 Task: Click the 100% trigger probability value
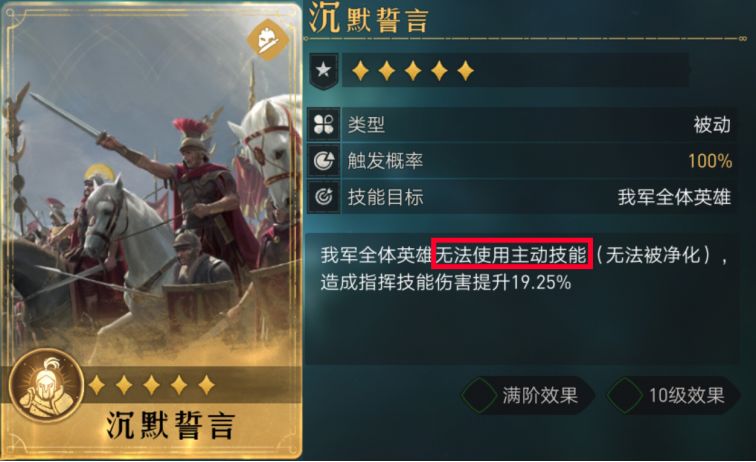point(710,161)
